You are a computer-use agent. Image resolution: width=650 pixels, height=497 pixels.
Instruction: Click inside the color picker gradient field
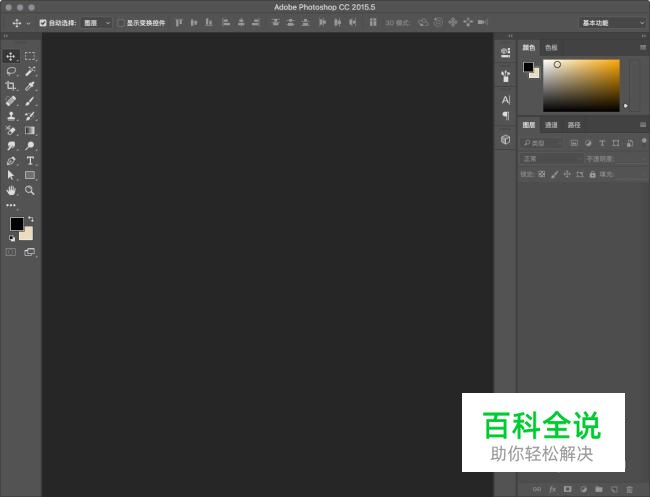tap(580, 85)
